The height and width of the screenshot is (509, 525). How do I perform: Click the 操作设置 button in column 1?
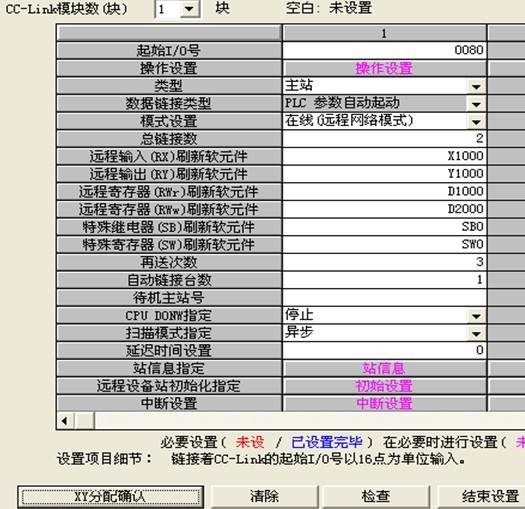click(384, 68)
